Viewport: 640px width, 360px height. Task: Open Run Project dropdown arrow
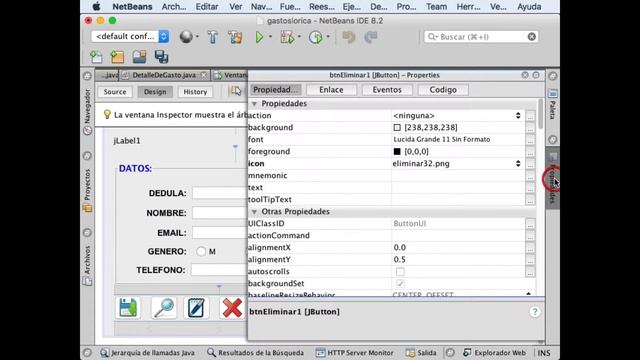pyautogui.click(x=270, y=37)
